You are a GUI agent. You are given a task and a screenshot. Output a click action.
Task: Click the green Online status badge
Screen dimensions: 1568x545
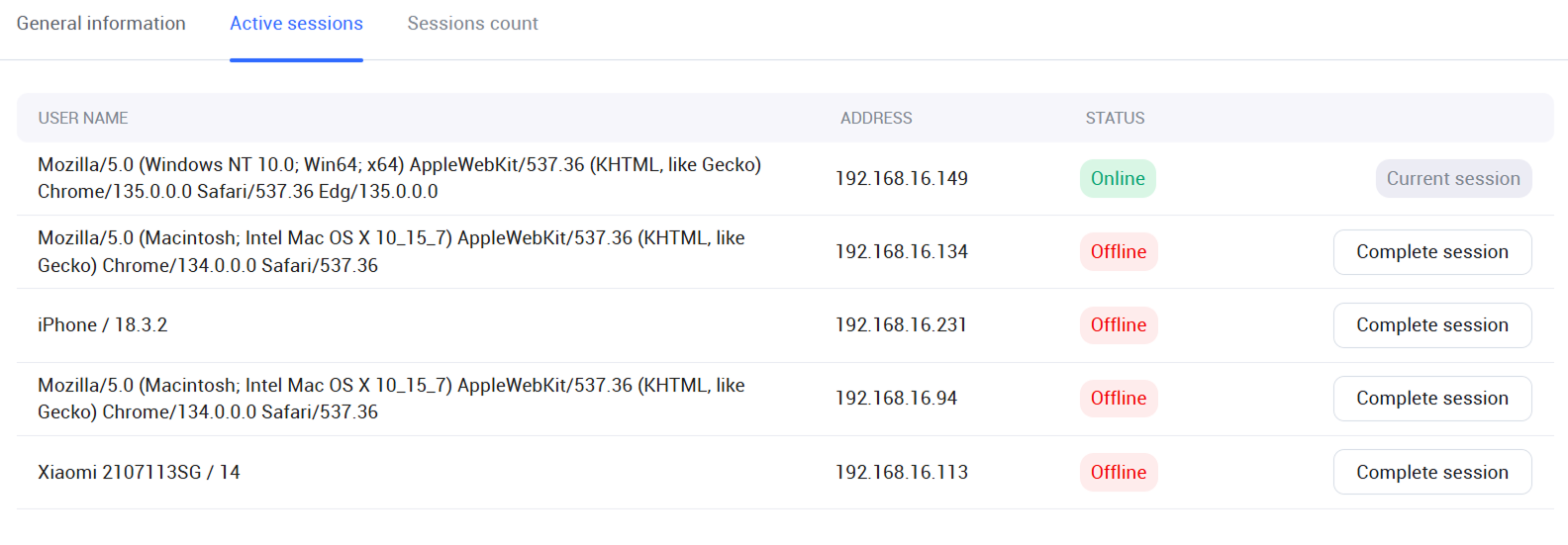click(x=1118, y=179)
